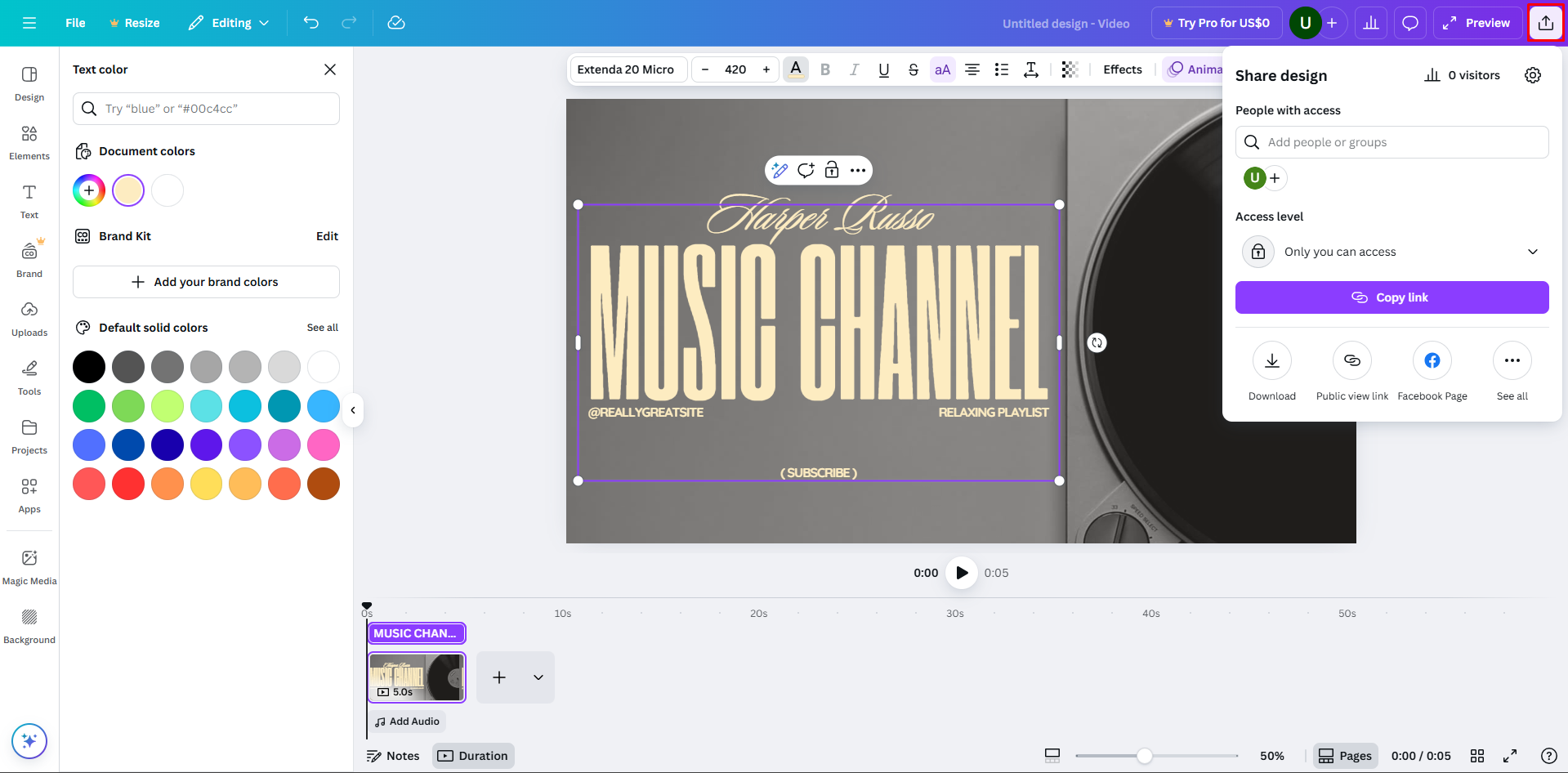Open the File menu

tap(74, 23)
